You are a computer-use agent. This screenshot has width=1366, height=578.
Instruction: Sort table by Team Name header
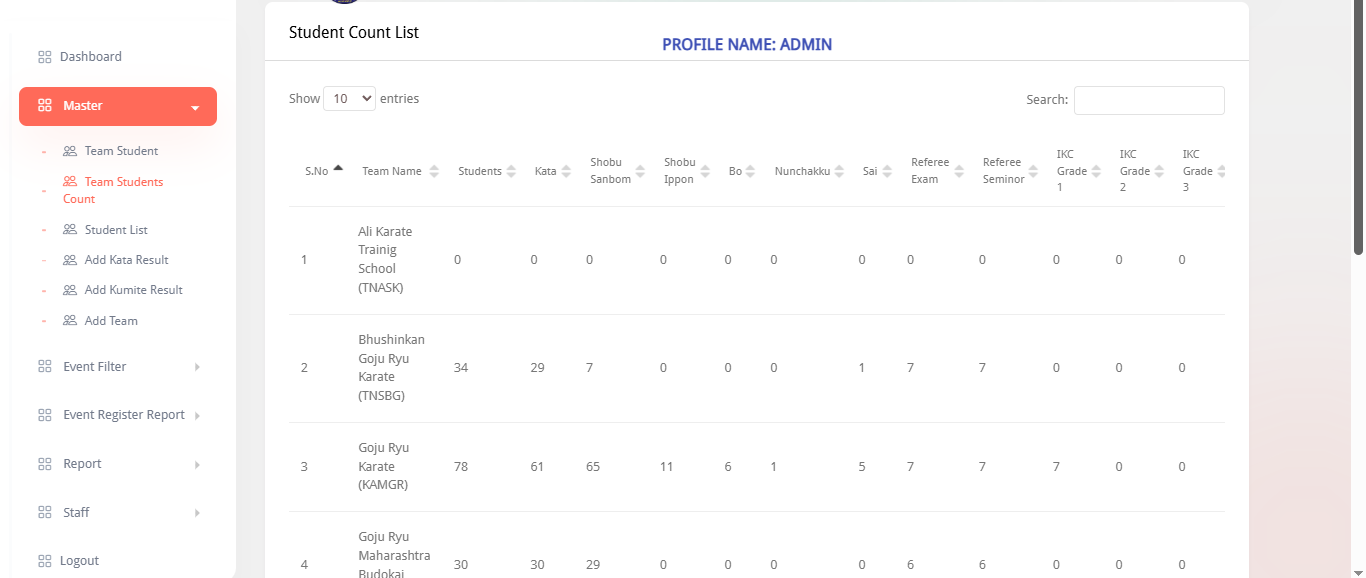point(392,171)
